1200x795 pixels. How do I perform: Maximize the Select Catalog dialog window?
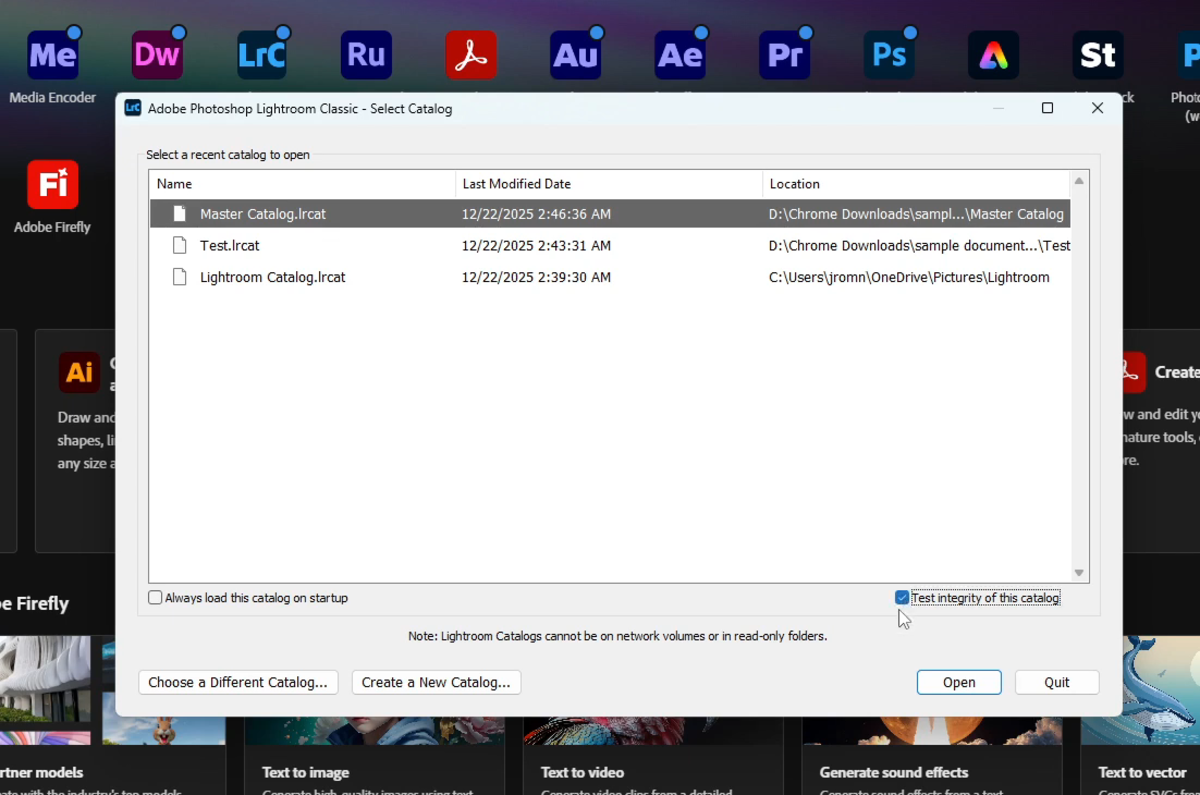click(x=1047, y=108)
